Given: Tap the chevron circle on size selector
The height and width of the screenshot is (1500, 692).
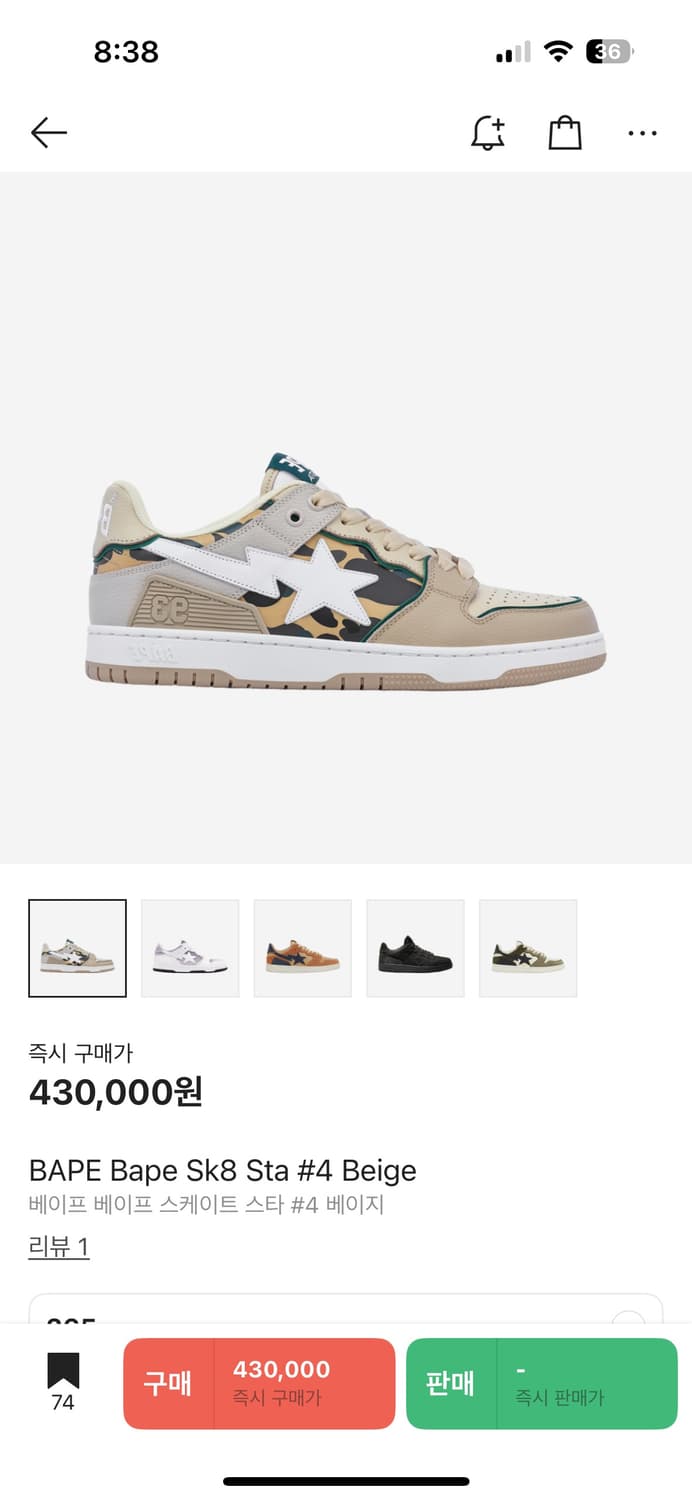Looking at the screenshot, I should click(x=627, y=1319).
